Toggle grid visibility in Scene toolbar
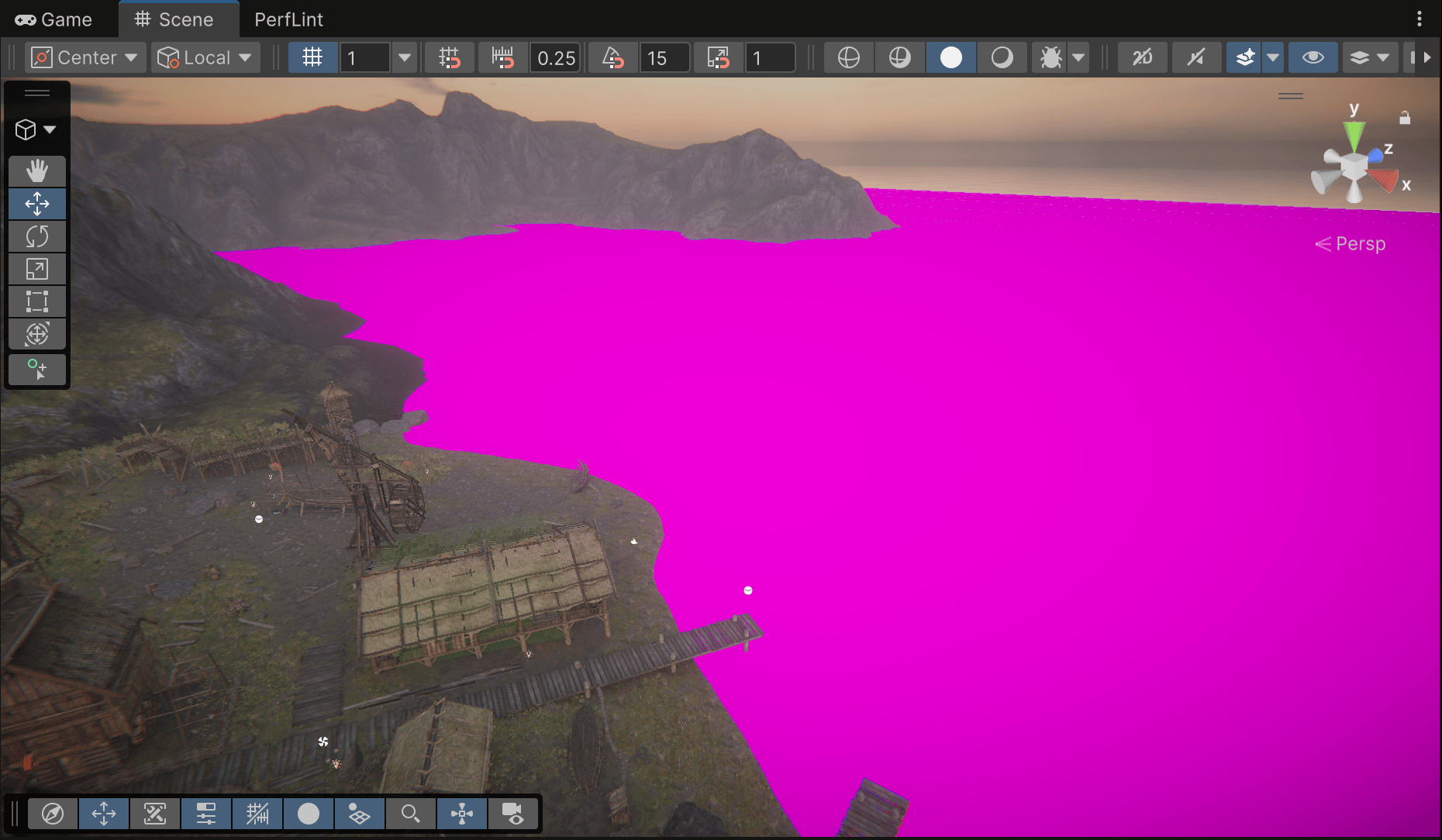1442x840 pixels. (x=312, y=57)
